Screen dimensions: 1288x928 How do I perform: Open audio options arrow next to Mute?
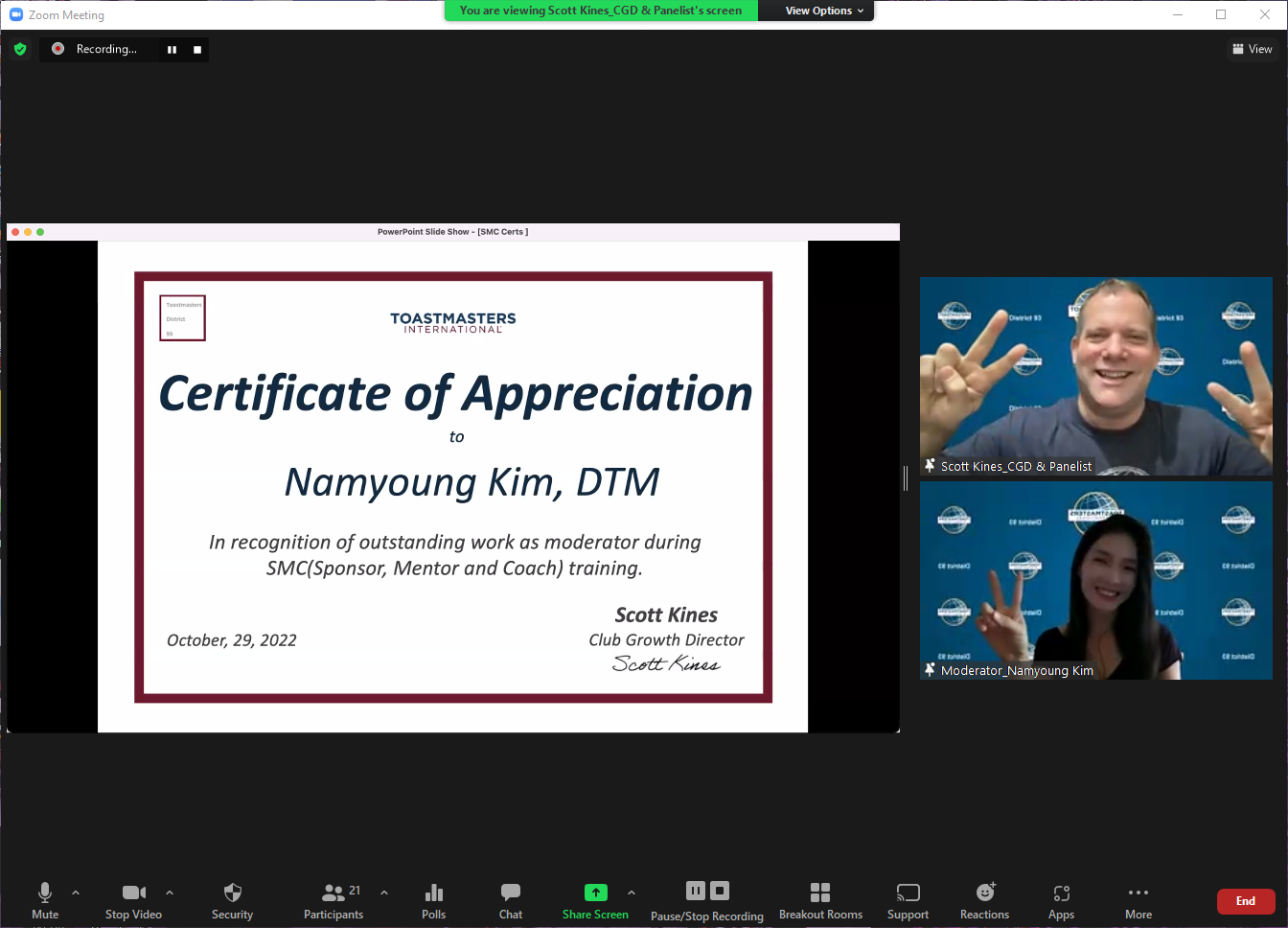pos(76,893)
